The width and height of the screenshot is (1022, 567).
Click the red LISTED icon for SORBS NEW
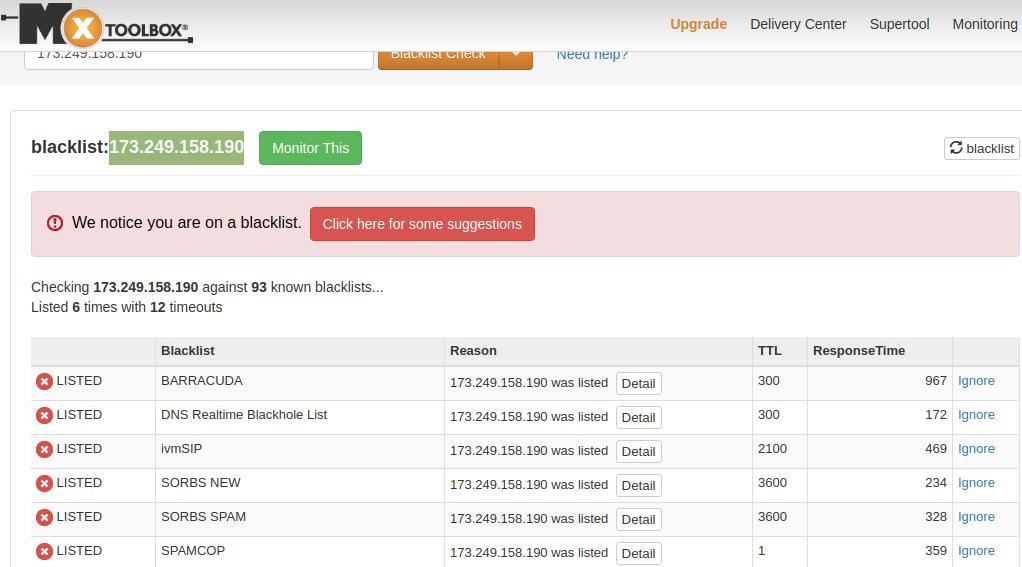44,483
